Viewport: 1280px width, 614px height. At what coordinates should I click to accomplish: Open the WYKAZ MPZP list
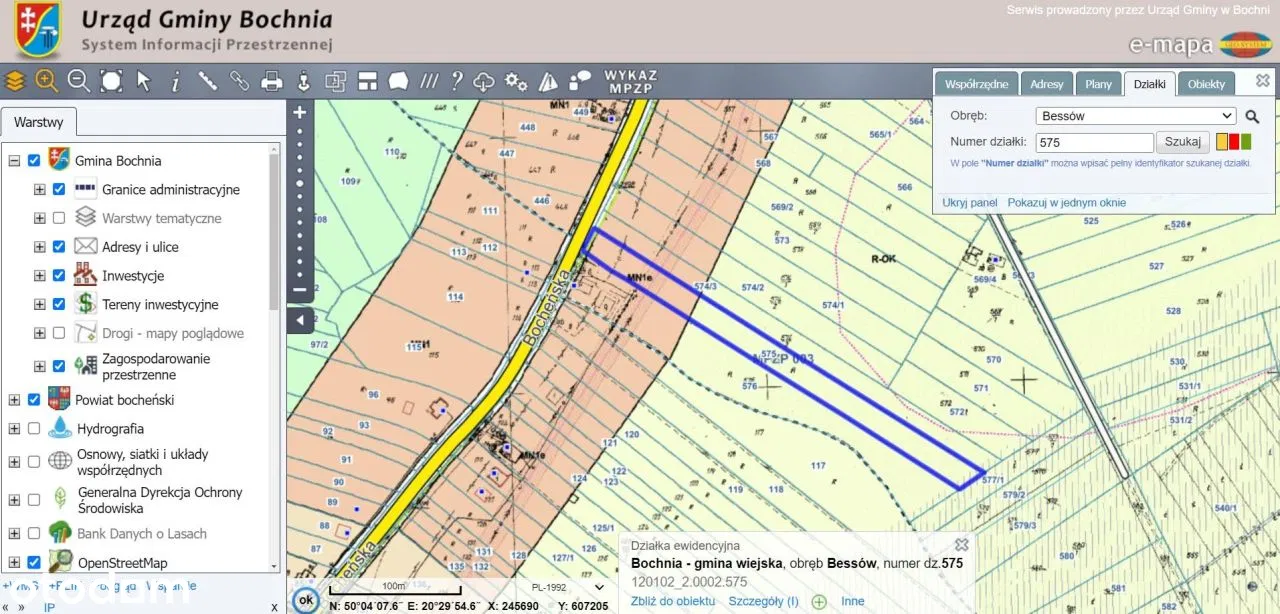click(630, 81)
